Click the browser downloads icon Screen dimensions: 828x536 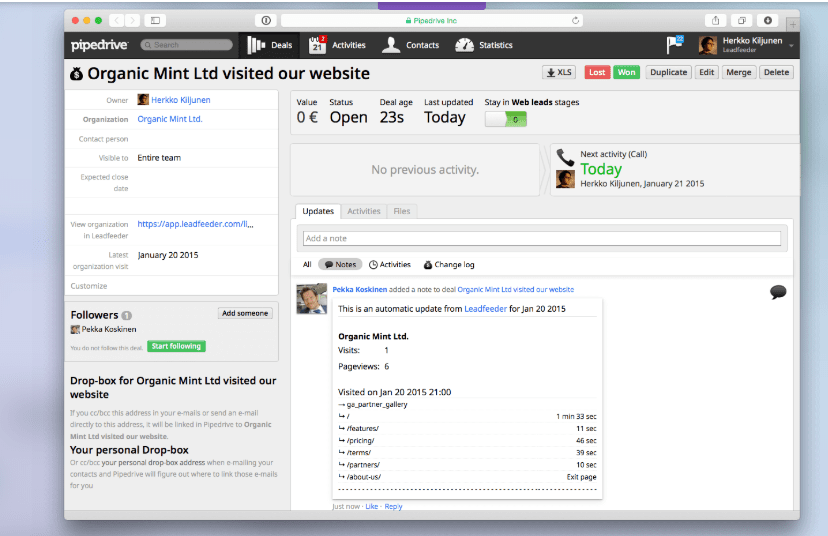pos(768,21)
